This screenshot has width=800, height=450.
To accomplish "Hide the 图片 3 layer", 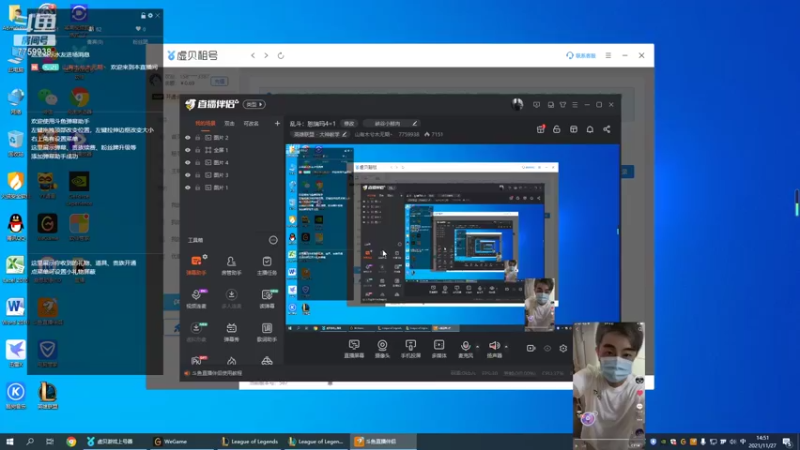I will click(188, 175).
